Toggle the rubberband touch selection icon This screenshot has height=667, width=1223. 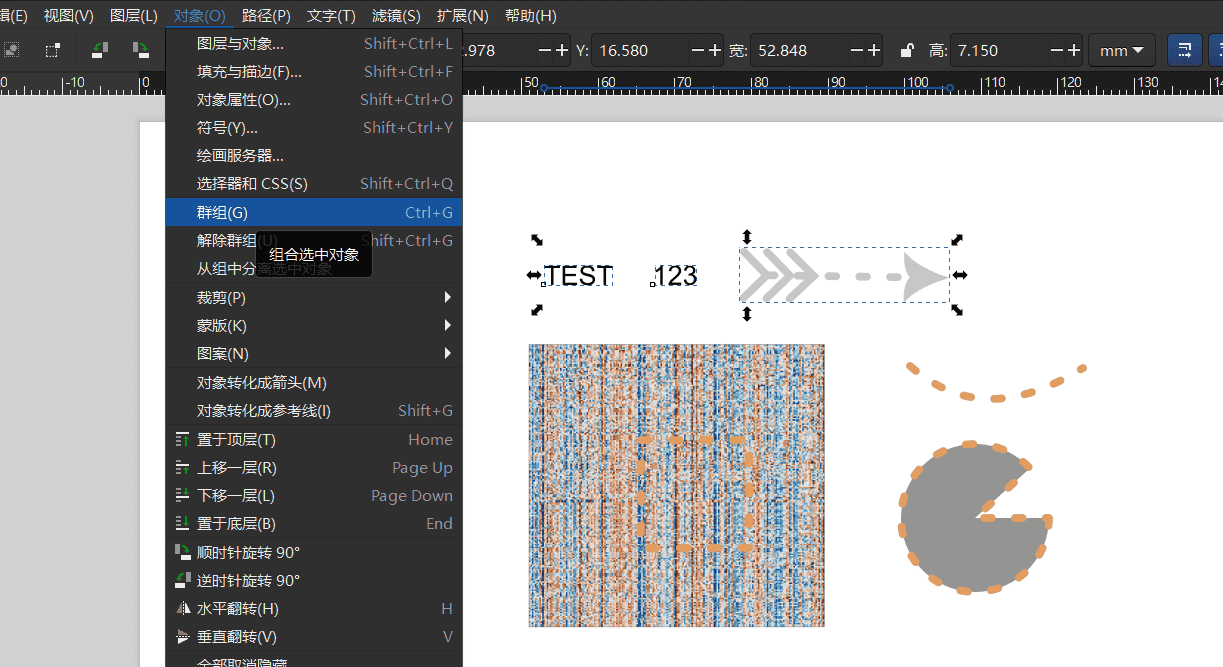53,50
